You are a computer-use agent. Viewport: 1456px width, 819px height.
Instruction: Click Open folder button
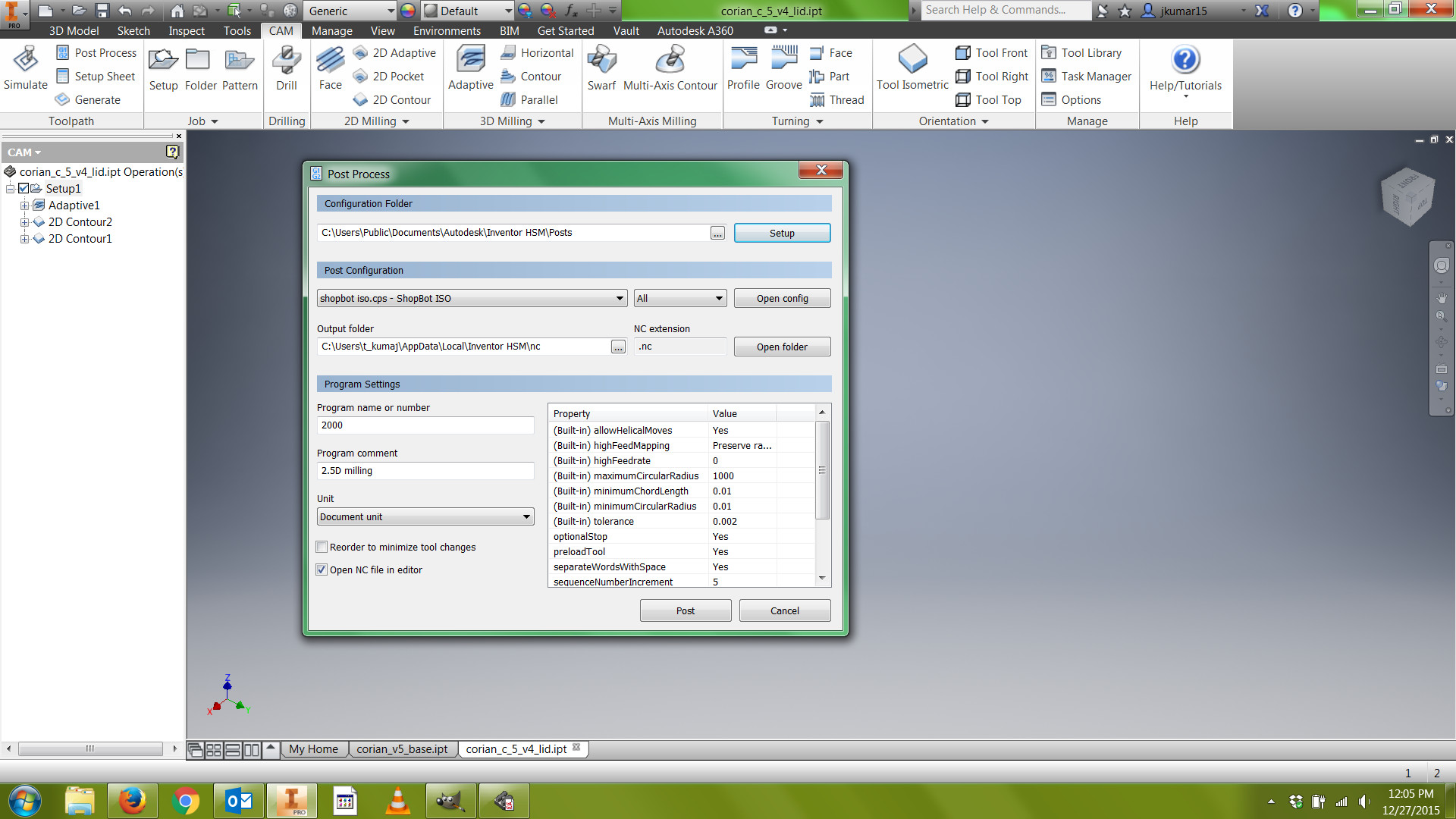(x=782, y=347)
